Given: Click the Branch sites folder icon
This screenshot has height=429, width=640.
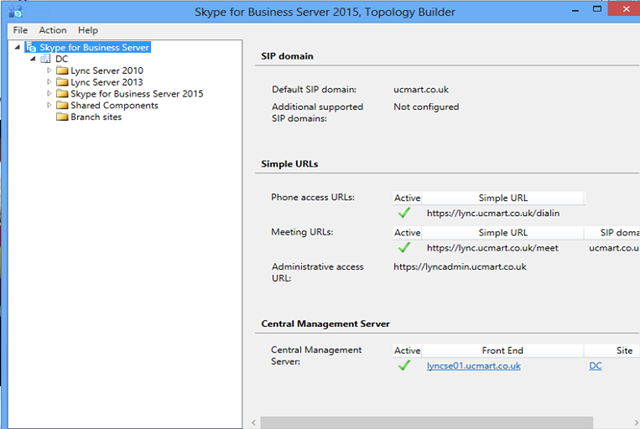Looking at the screenshot, I should pyautogui.click(x=62, y=117).
